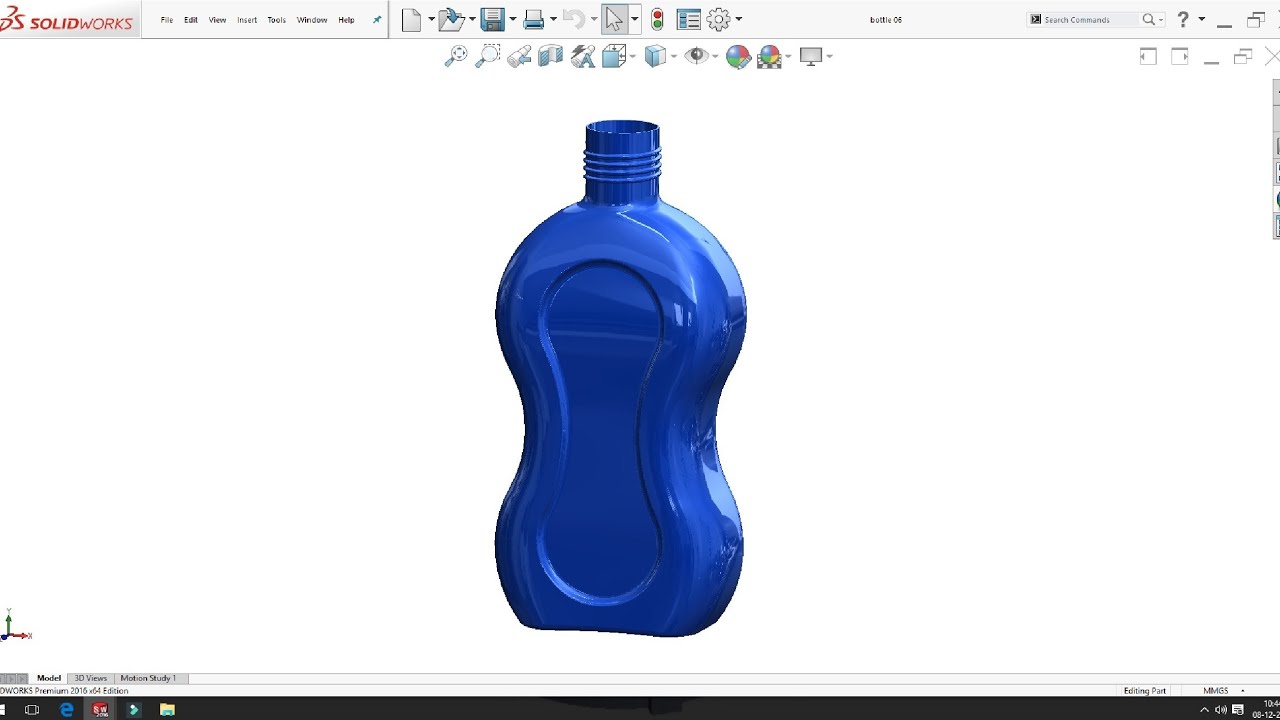This screenshot has height=720, width=1280.
Task: Open File Explorer from taskbar
Action: click(x=167, y=709)
